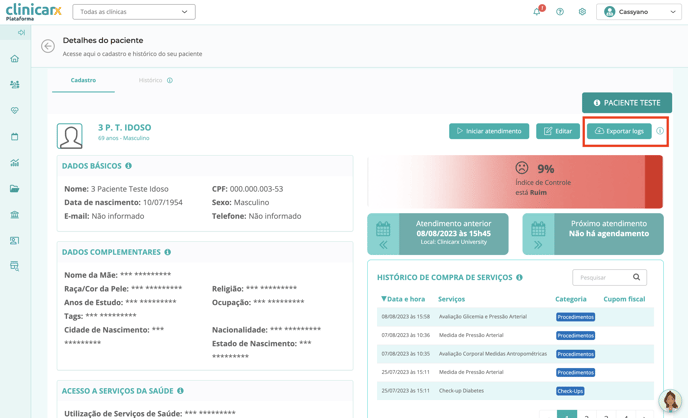Click the help question mark icon
The width and height of the screenshot is (688, 418).
click(560, 12)
